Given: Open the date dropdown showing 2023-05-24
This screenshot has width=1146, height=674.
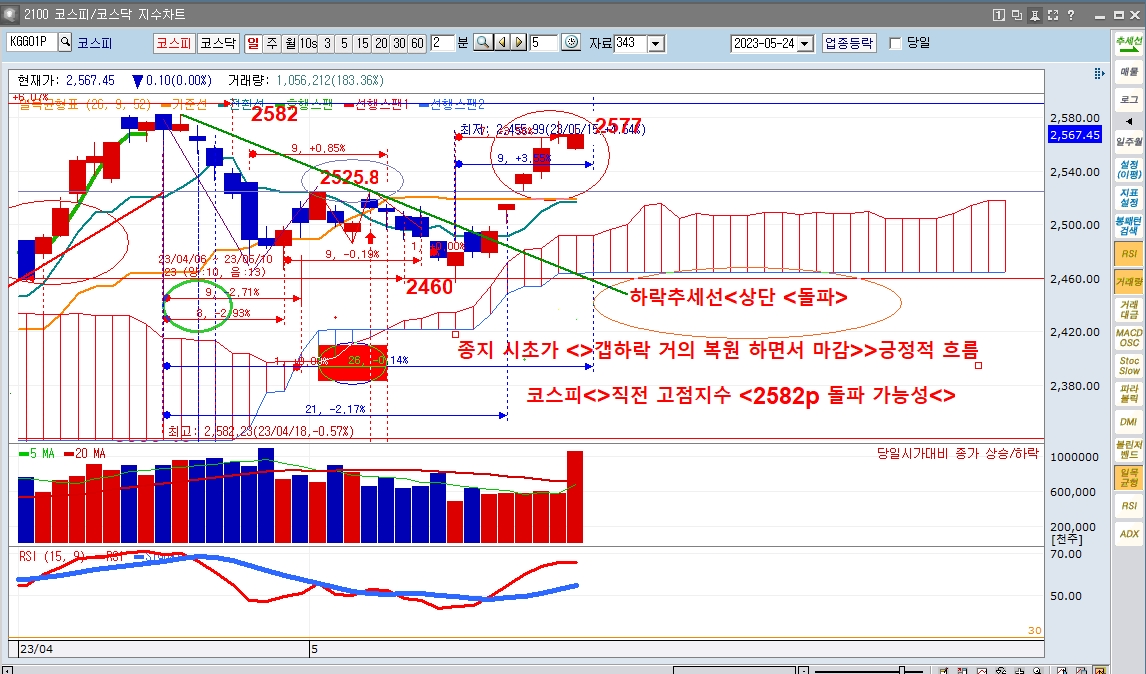Looking at the screenshot, I should click(805, 43).
